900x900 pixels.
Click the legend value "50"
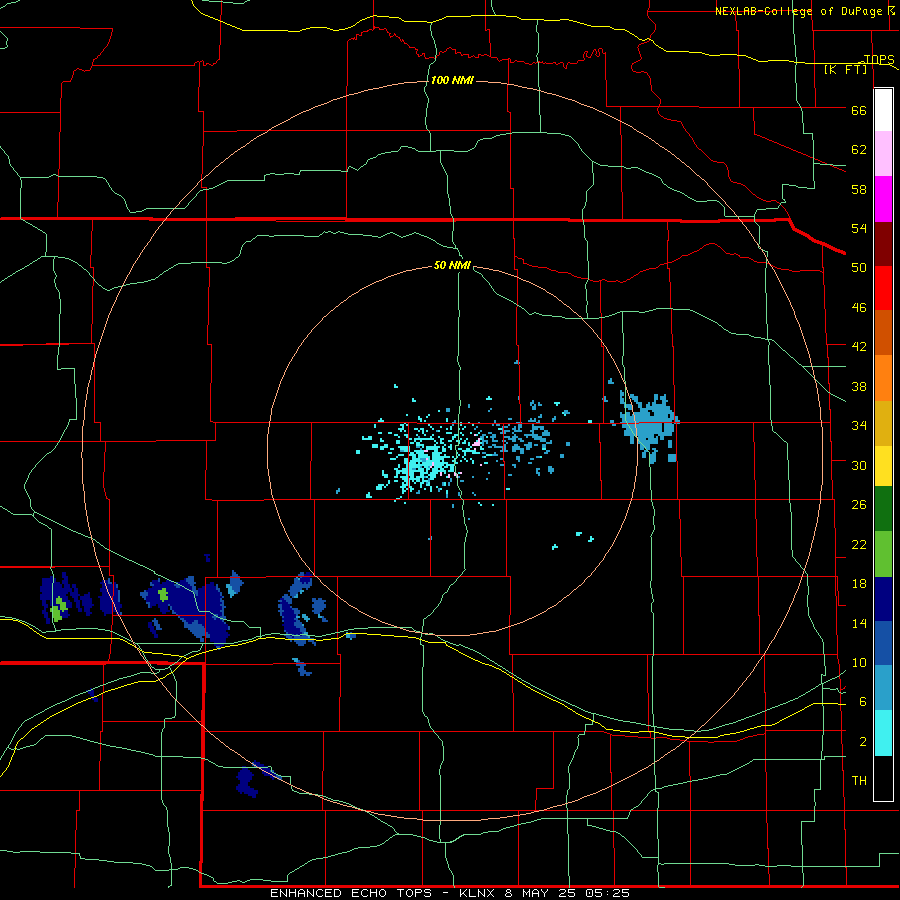click(859, 268)
